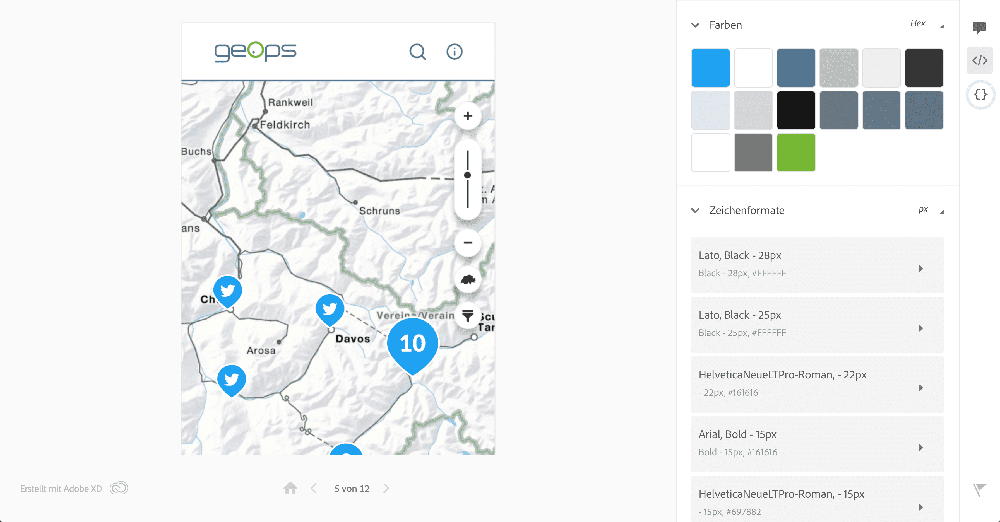Click the map zoom-out minus button
Image resolution: width=1000 pixels, height=522 pixels.
467,244
